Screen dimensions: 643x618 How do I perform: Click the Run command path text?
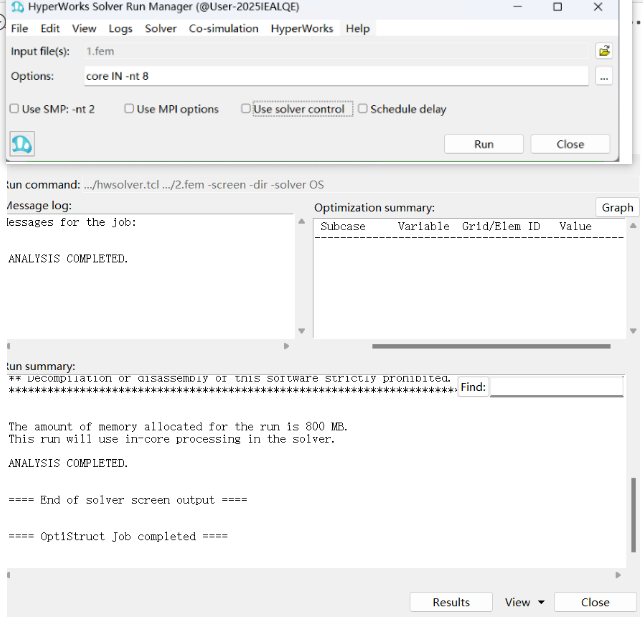(x=204, y=185)
